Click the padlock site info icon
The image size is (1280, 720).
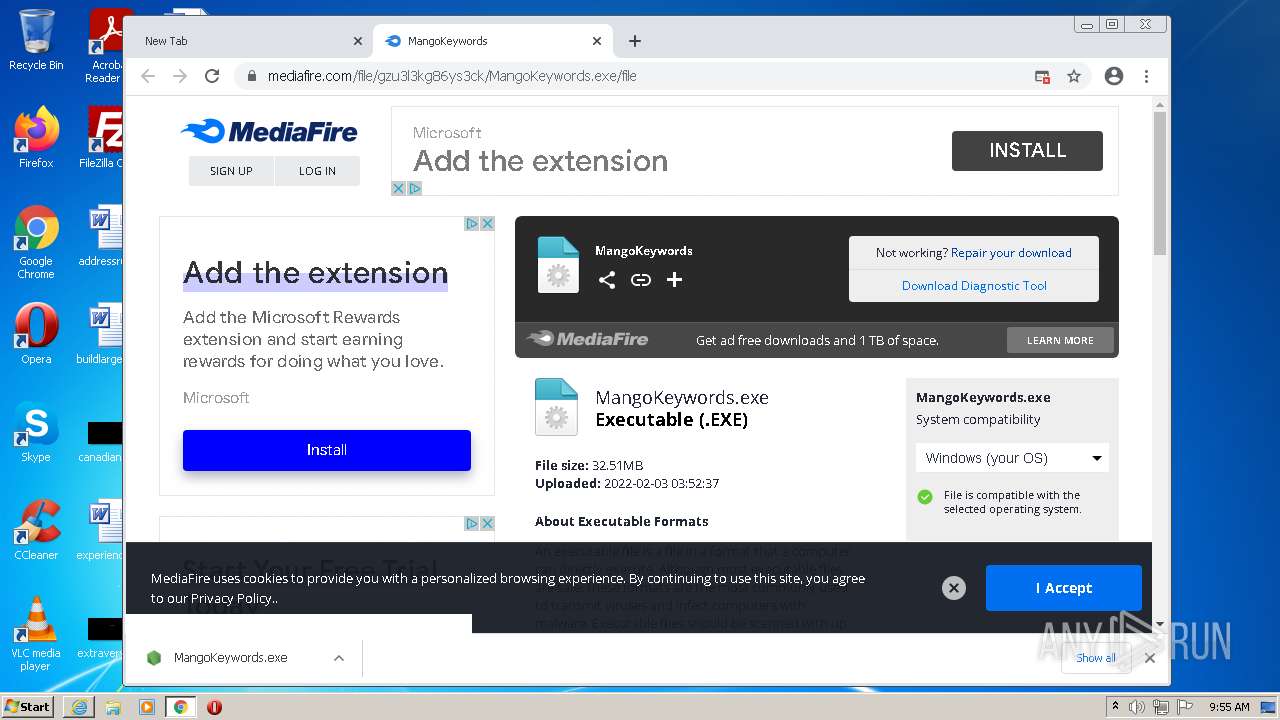click(251, 76)
